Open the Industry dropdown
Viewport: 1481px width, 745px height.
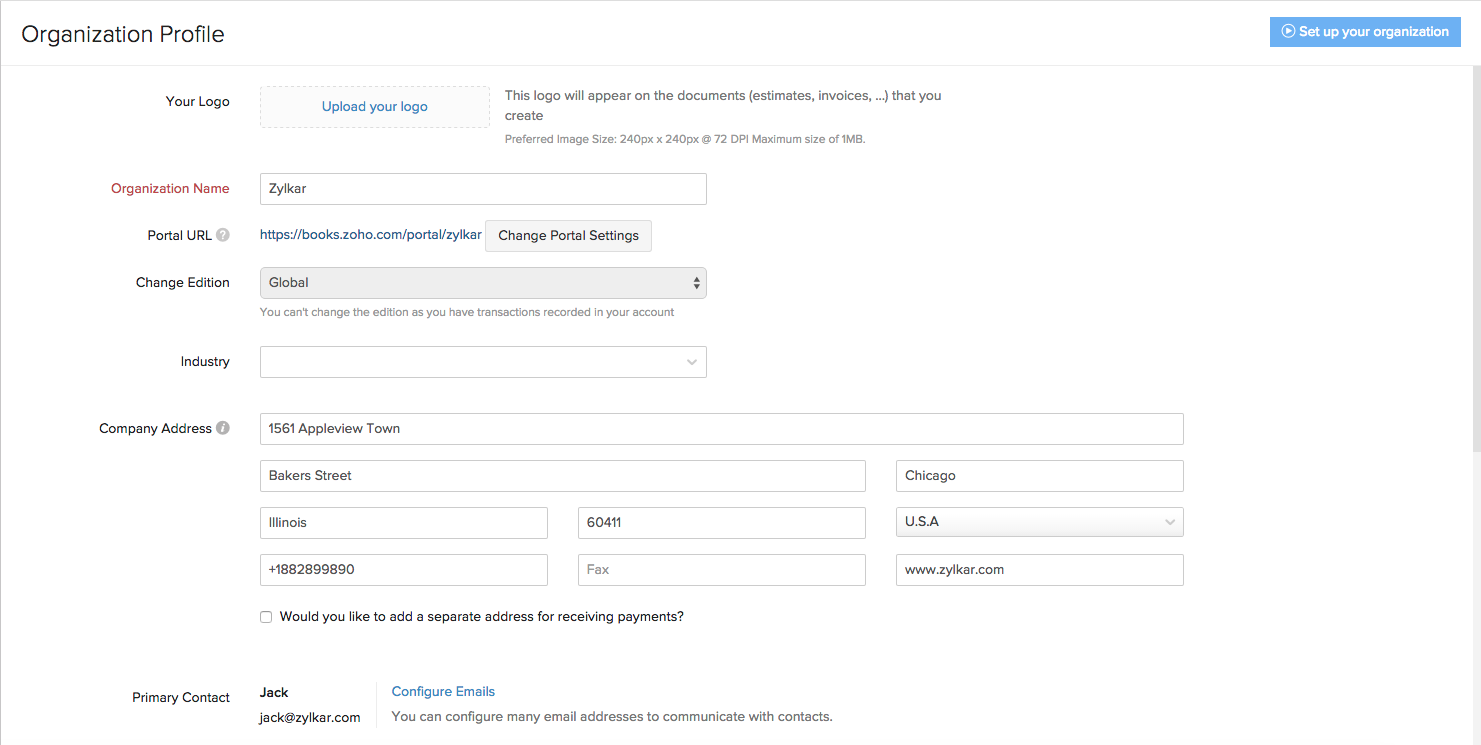(x=483, y=362)
